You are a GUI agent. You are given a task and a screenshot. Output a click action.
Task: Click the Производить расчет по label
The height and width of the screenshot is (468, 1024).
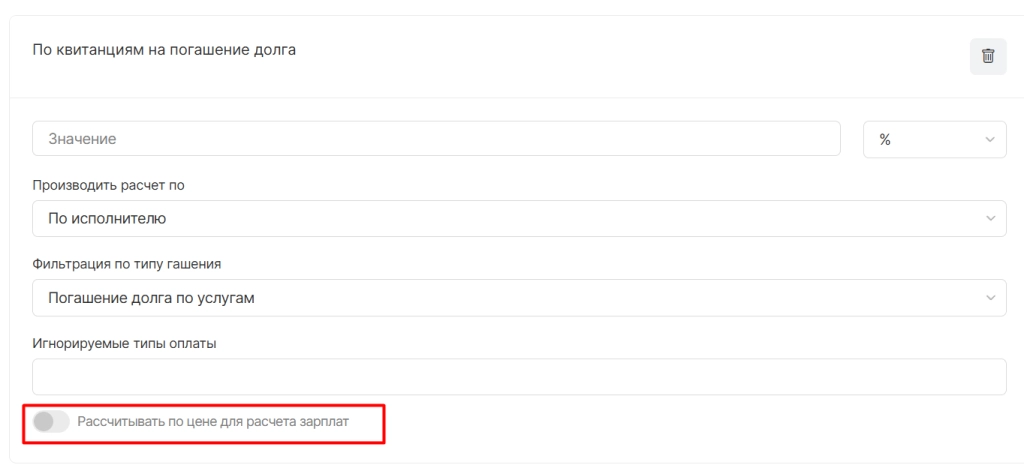tap(108, 185)
